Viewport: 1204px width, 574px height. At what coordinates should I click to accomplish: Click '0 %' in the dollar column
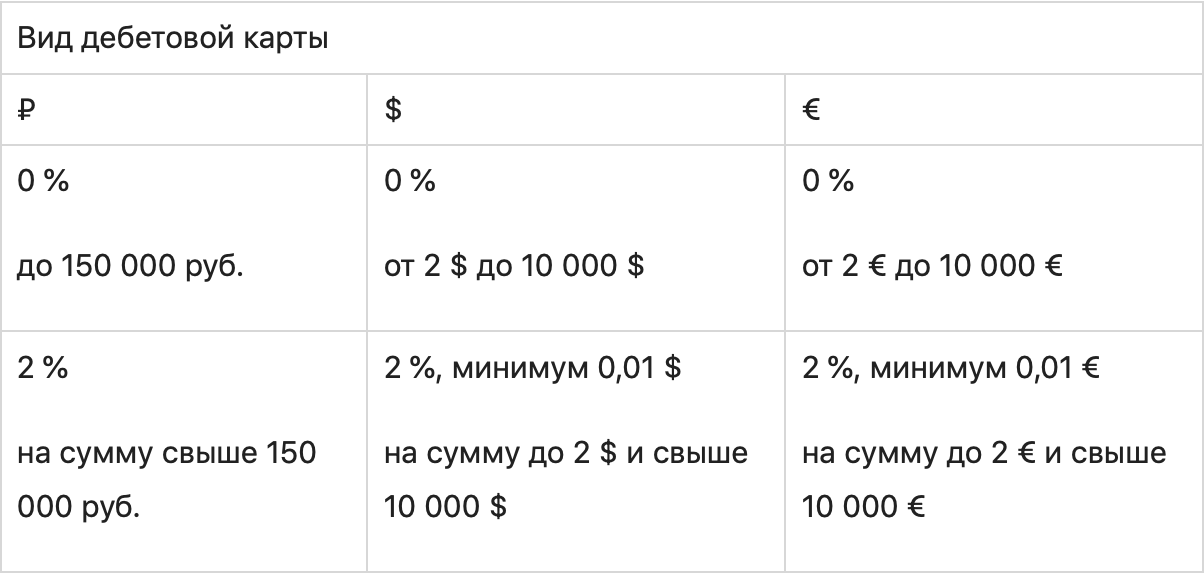click(410, 182)
